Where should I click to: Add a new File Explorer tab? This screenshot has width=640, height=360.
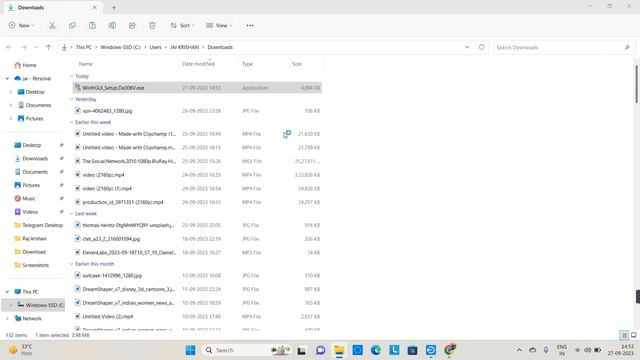(114, 7)
